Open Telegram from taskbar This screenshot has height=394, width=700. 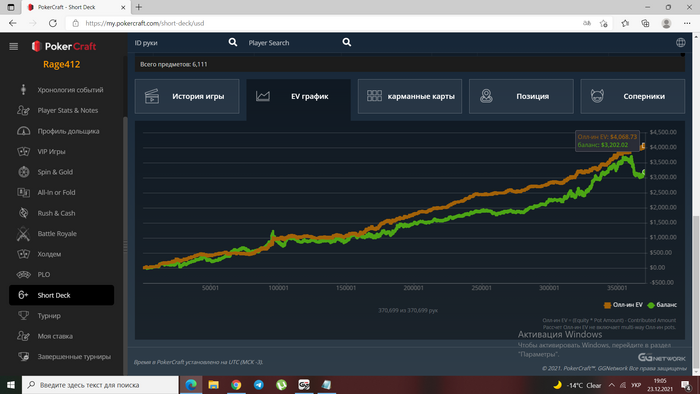point(258,385)
